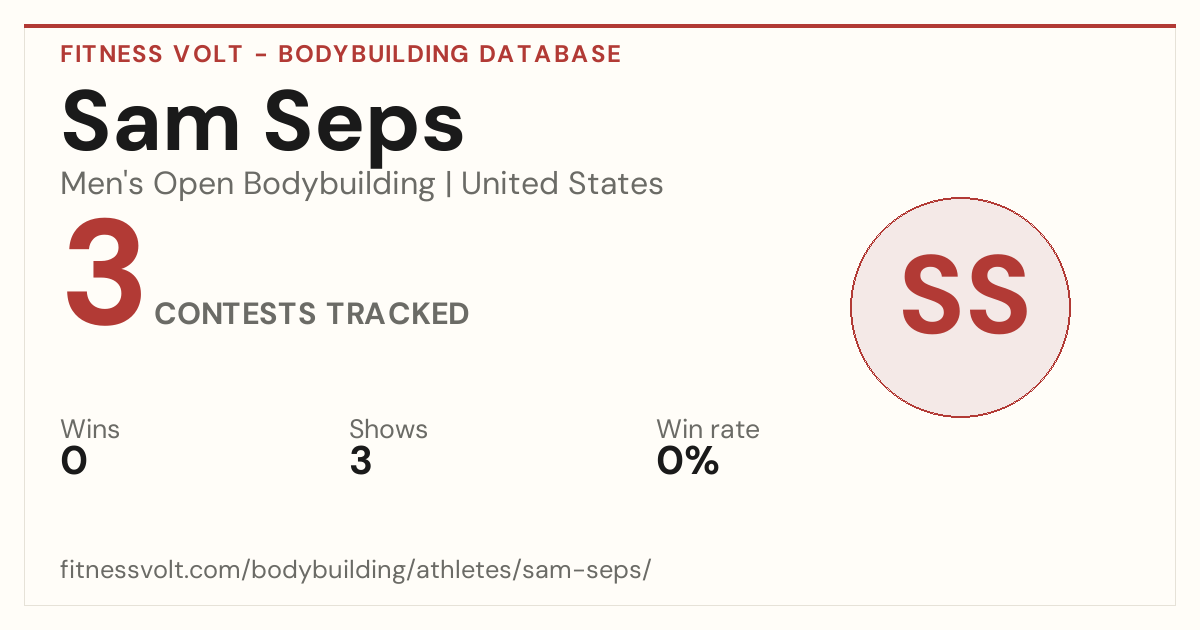Click the Win rate label
The width and height of the screenshot is (1200, 630).
point(707,429)
